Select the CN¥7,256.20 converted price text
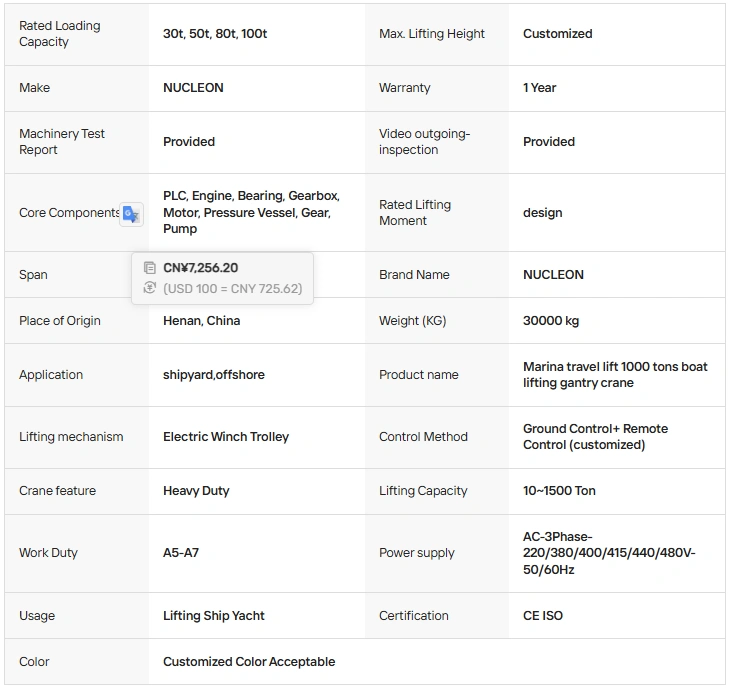This screenshot has width=731, height=688. [200, 268]
